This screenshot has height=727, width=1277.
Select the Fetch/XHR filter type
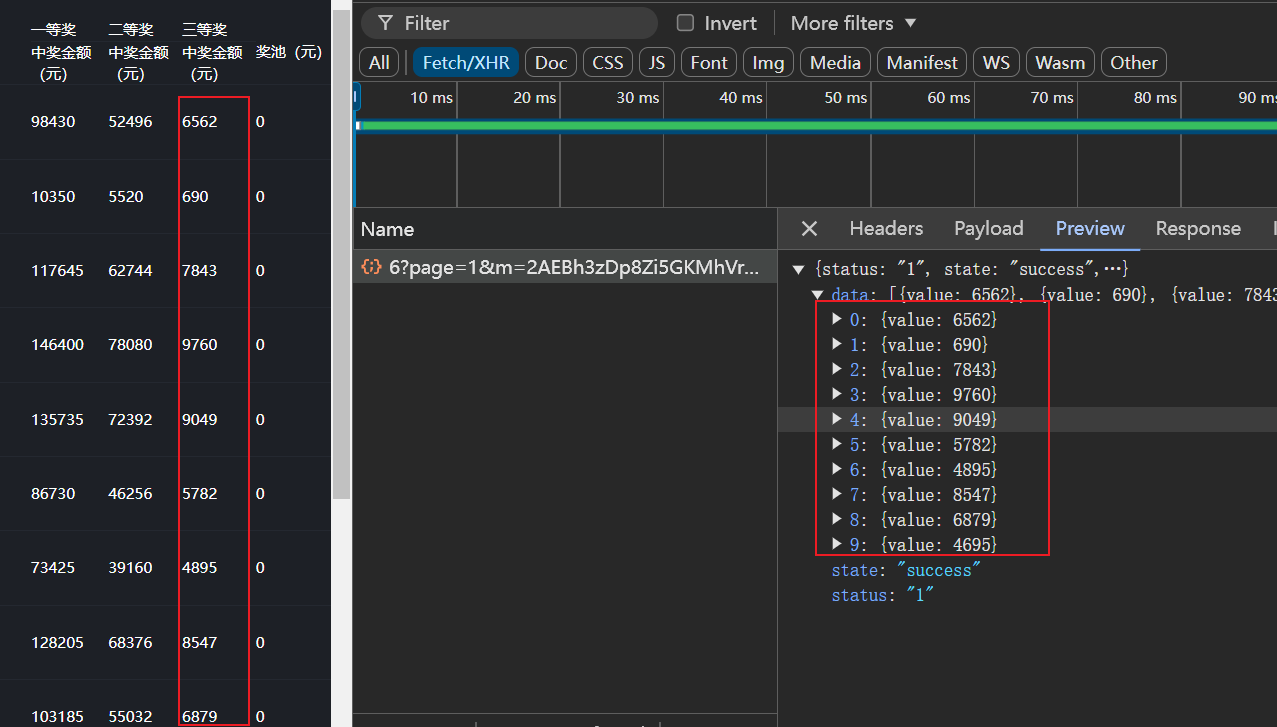466,62
